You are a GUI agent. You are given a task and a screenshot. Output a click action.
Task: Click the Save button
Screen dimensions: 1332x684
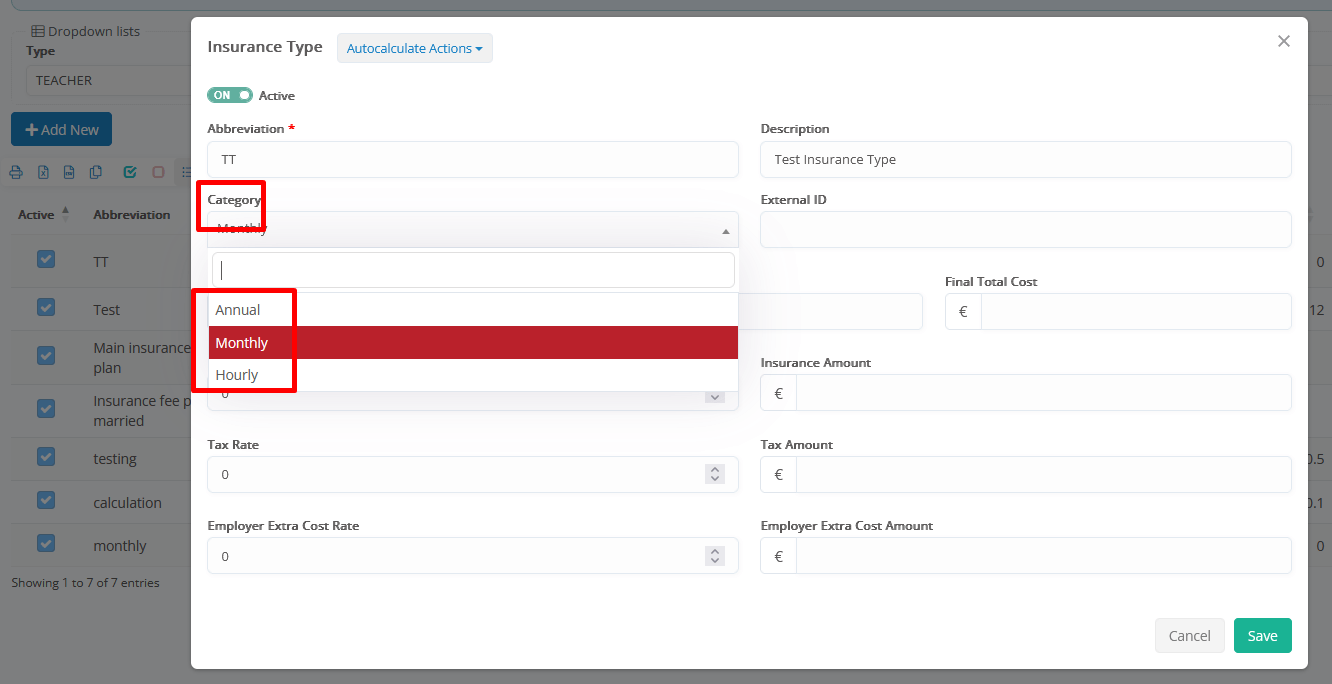1262,636
